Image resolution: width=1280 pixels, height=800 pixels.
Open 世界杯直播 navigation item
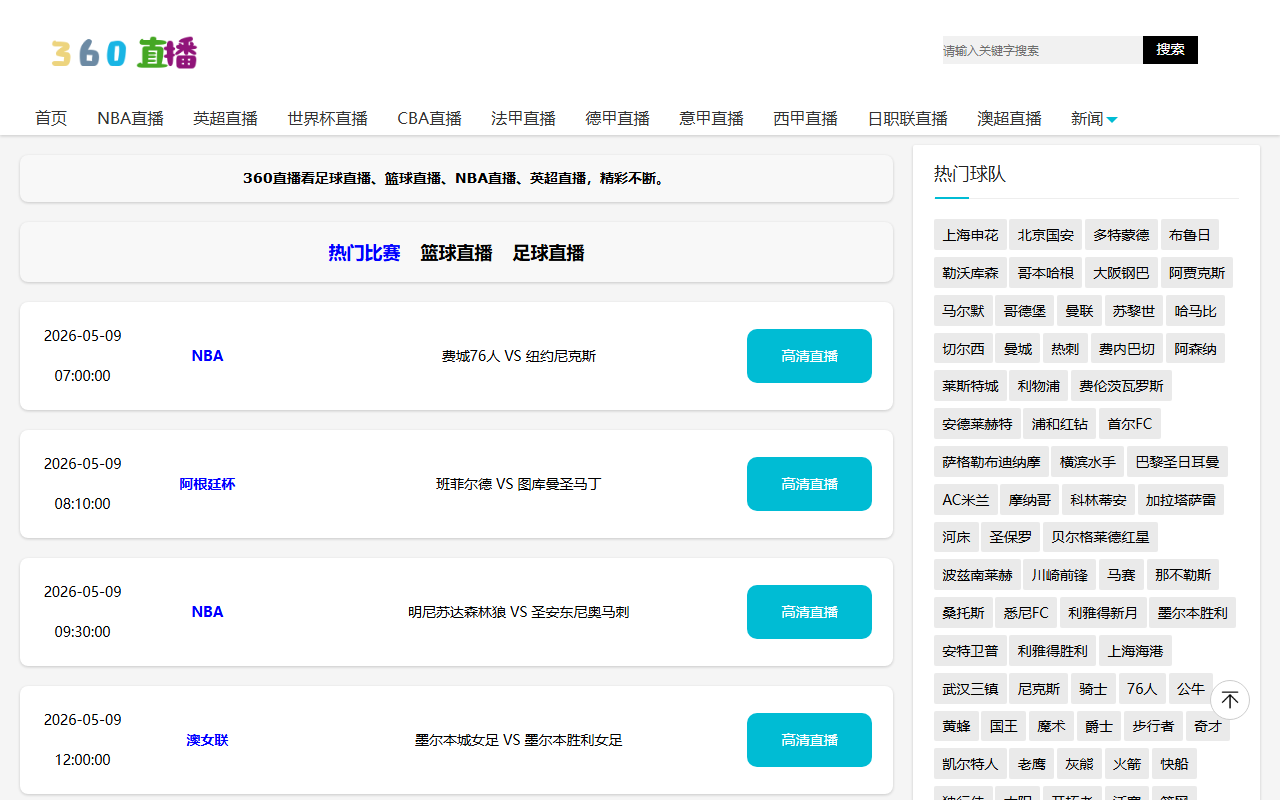327,118
